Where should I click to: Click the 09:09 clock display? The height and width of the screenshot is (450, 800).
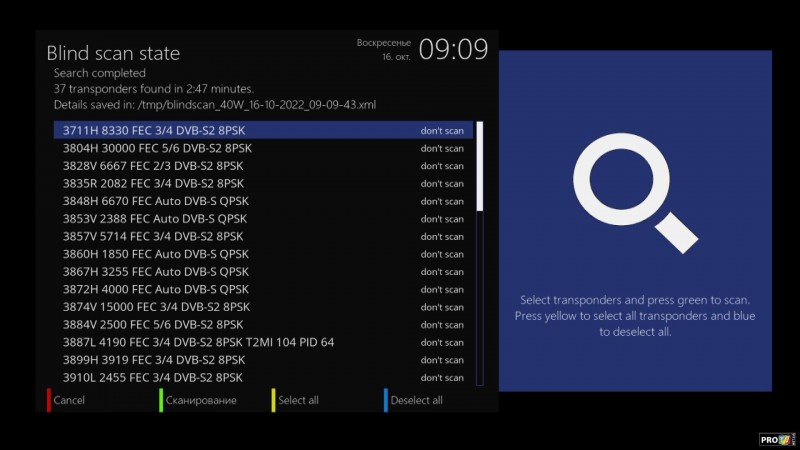coord(452,49)
